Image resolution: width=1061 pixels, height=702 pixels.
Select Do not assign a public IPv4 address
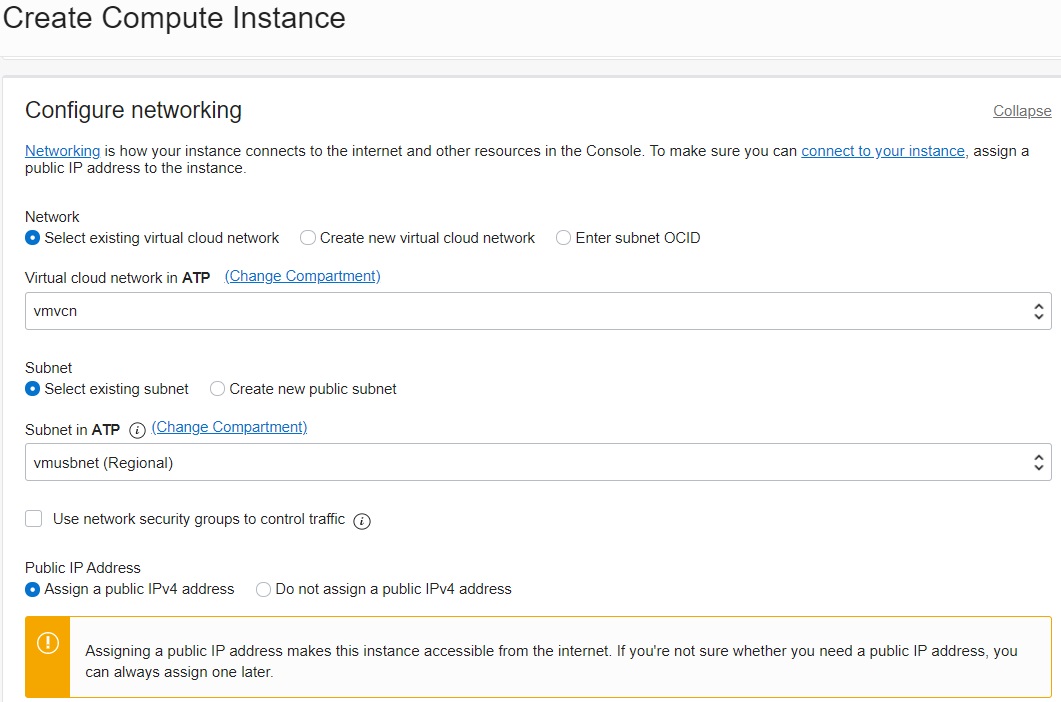(x=262, y=589)
